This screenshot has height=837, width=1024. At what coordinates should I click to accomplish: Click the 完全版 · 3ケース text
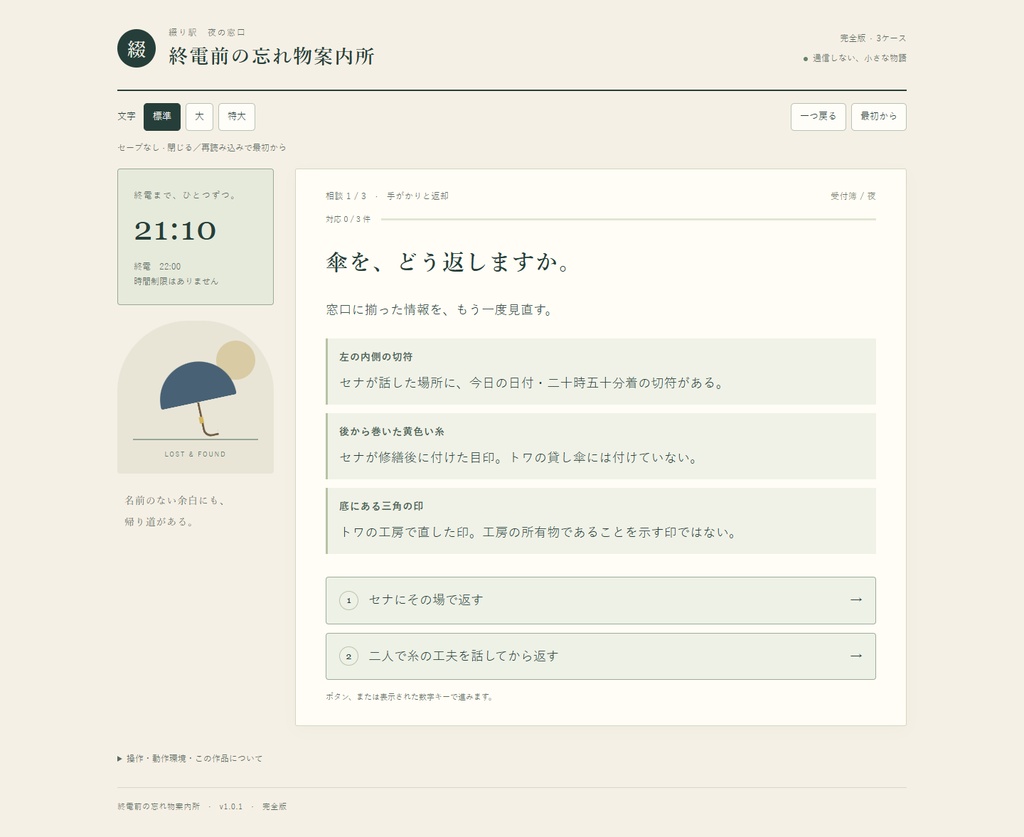pyautogui.click(x=873, y=38)
